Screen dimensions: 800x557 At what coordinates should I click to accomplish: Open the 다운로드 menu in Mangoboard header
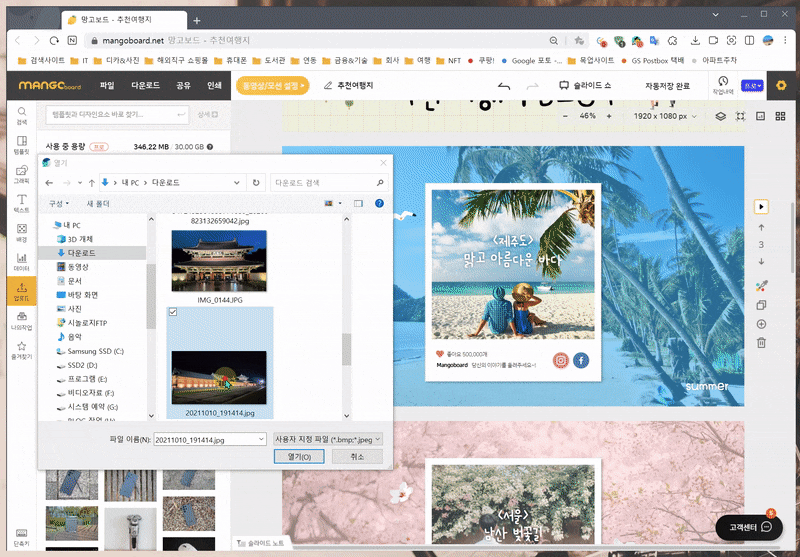pos(145,85)
